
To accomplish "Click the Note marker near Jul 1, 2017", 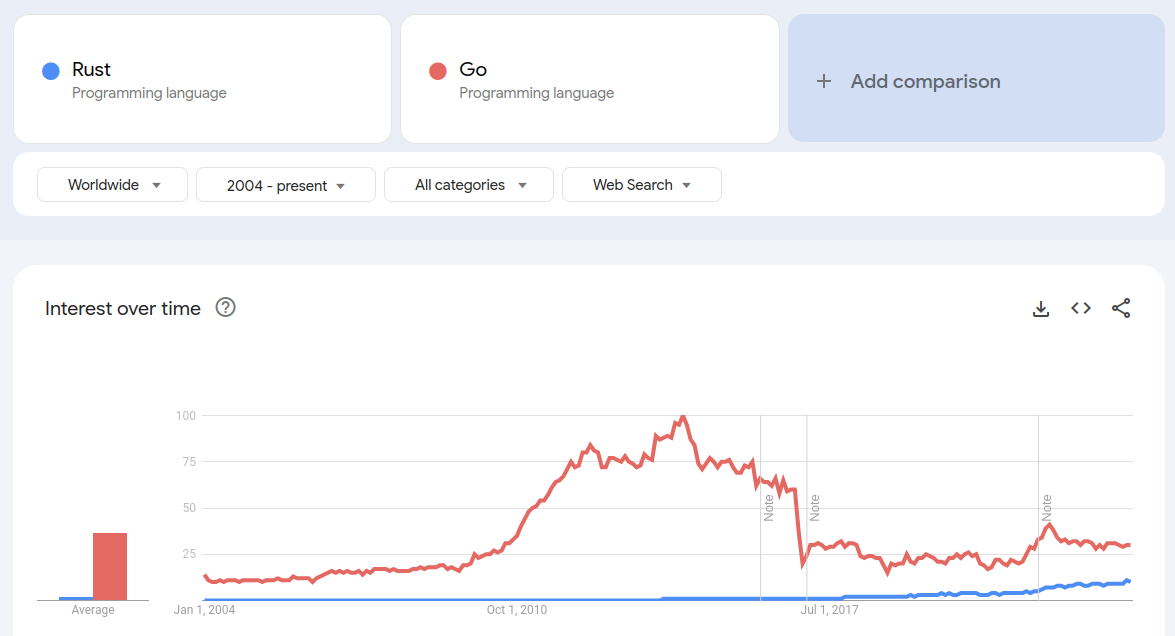I will [815, 508].
